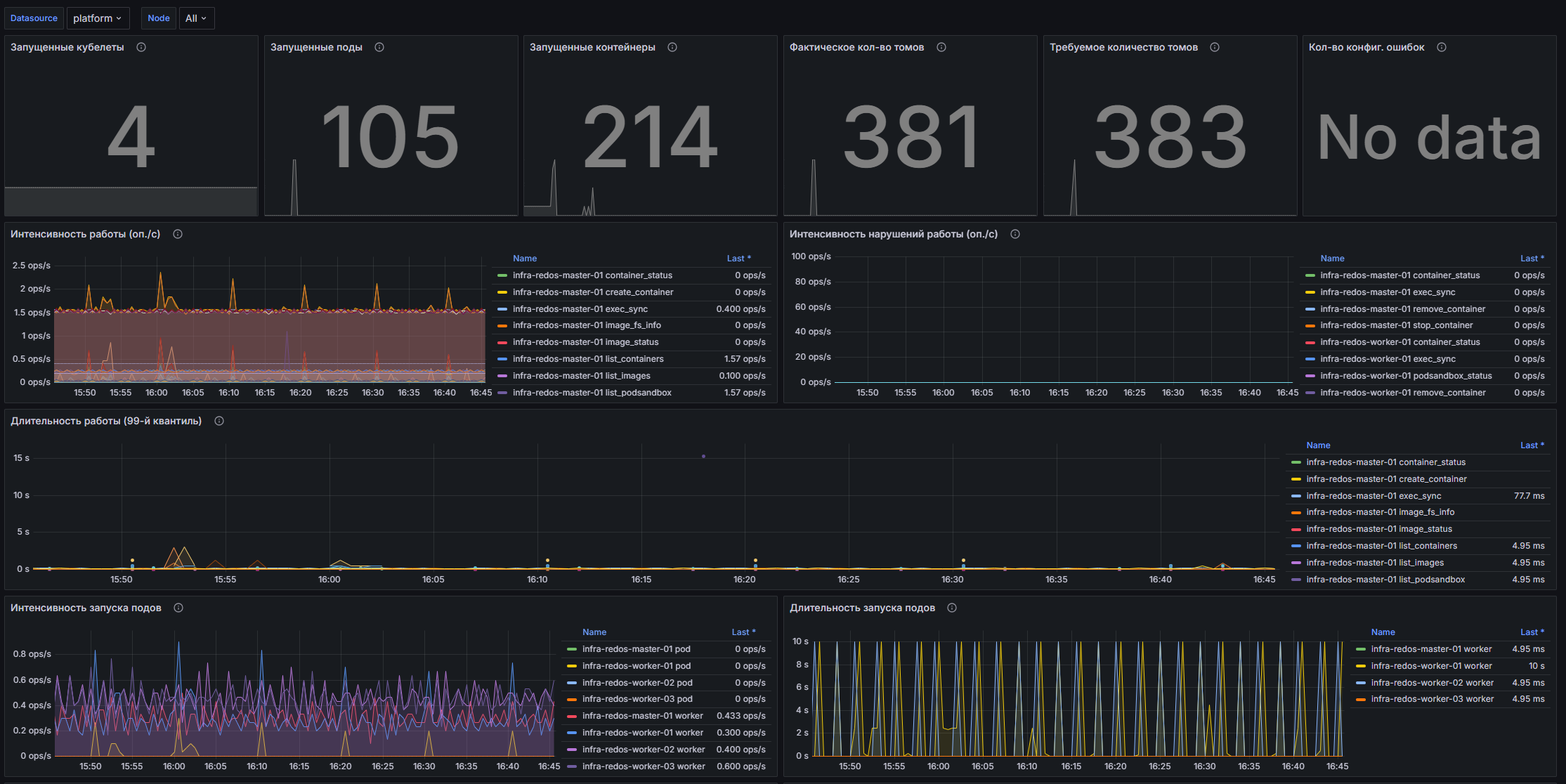Click info icon by Кол-во конфиг. ошибок
The height and width of the screenshot is (784, 1566).
pos(1442,47)
